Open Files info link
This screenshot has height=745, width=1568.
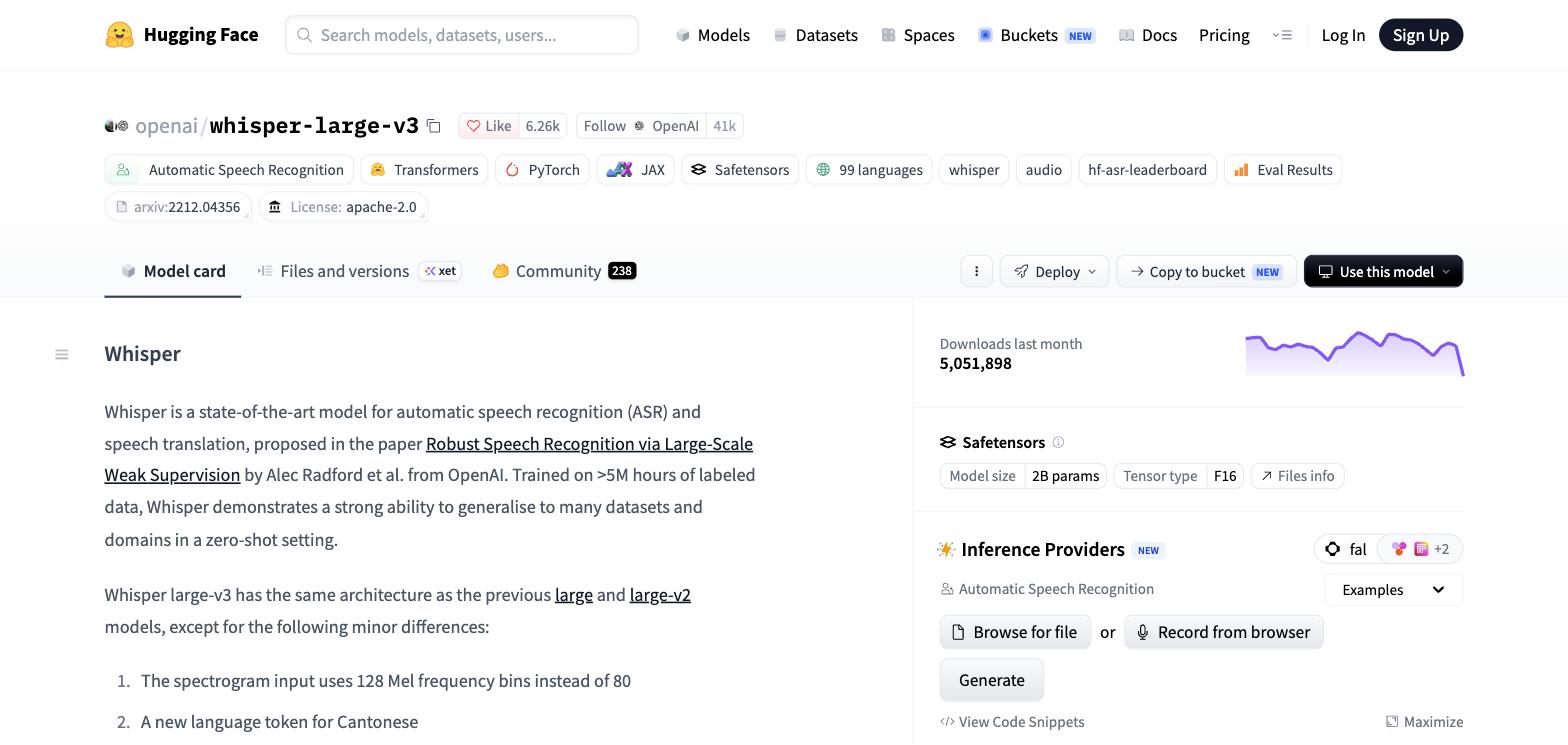[1297, 476]
